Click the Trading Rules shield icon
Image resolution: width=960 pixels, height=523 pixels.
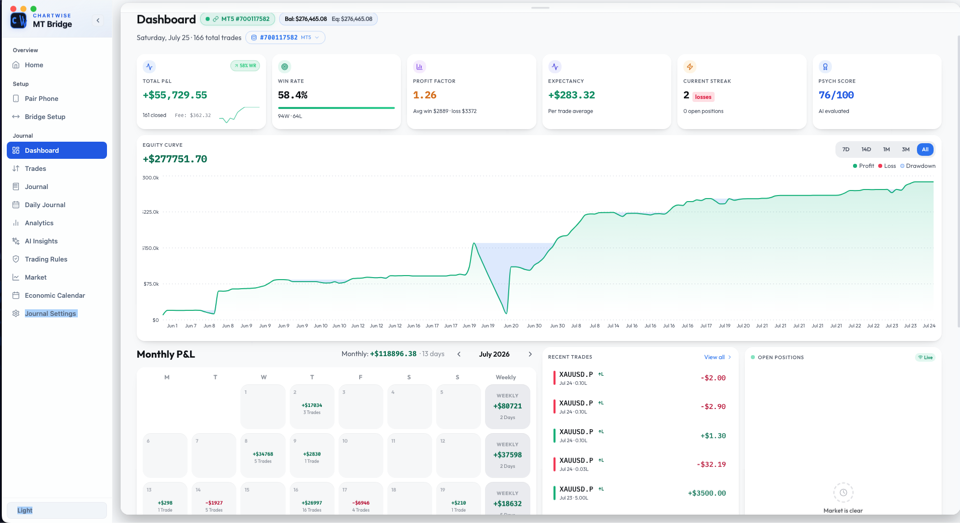pos(16,259)
